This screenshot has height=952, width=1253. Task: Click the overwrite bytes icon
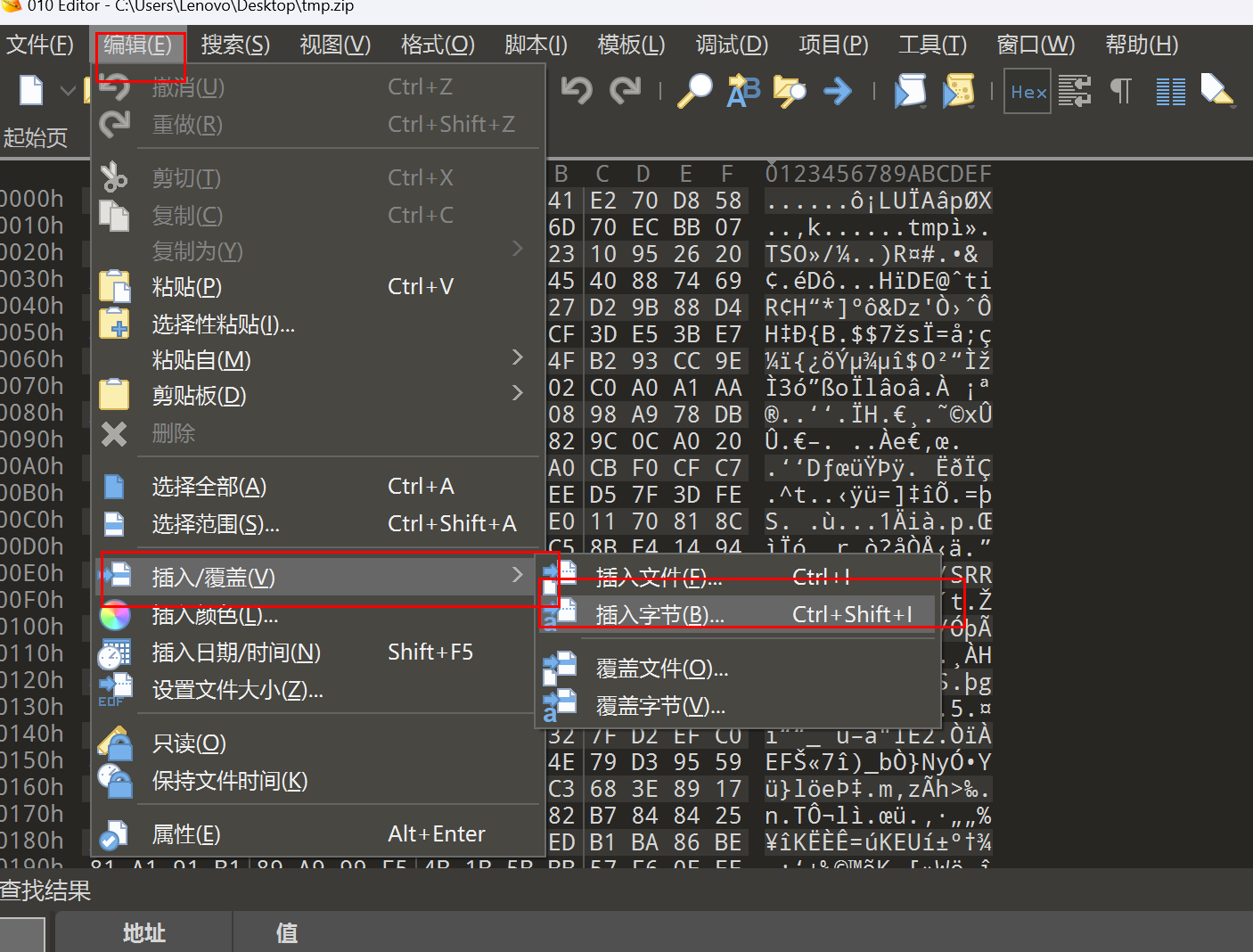(561, 706)
